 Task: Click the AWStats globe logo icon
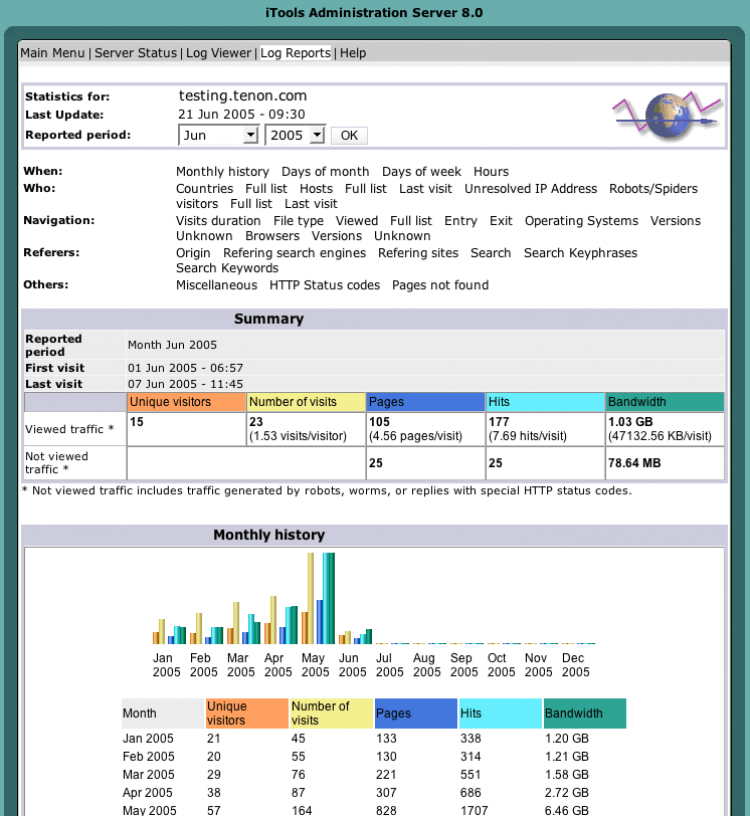(x=667, y=116)
